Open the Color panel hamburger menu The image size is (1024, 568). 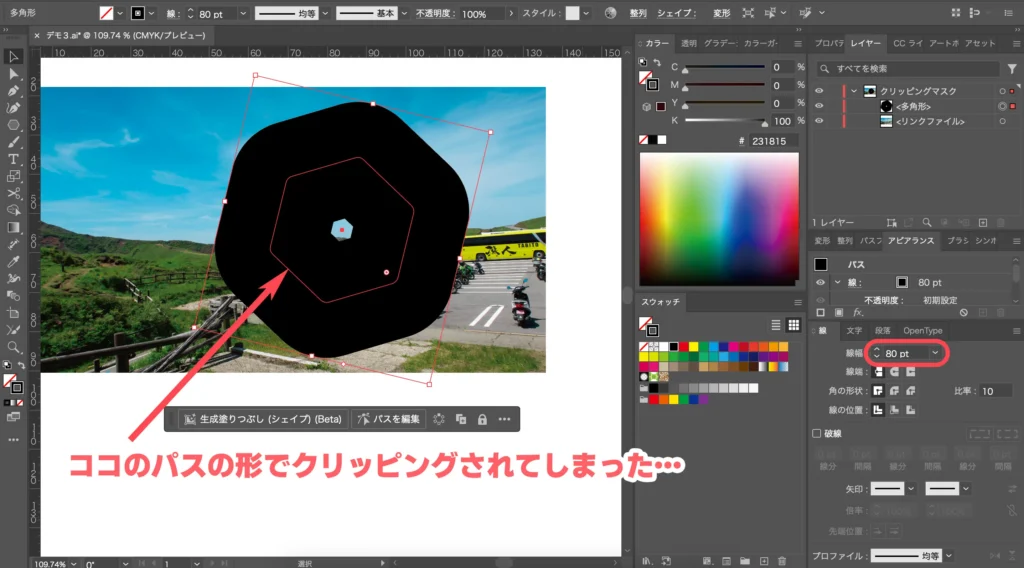click(x=797, y=44)
